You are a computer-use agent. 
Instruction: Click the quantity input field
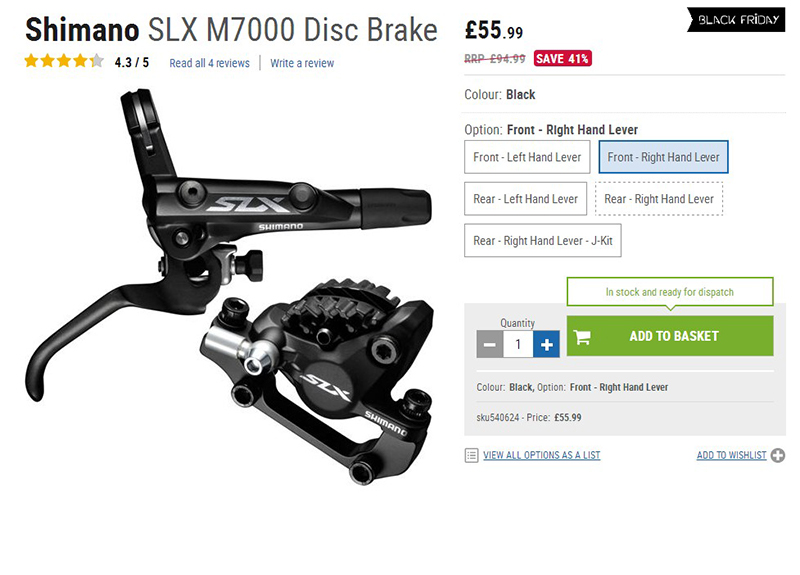point(518,344)
